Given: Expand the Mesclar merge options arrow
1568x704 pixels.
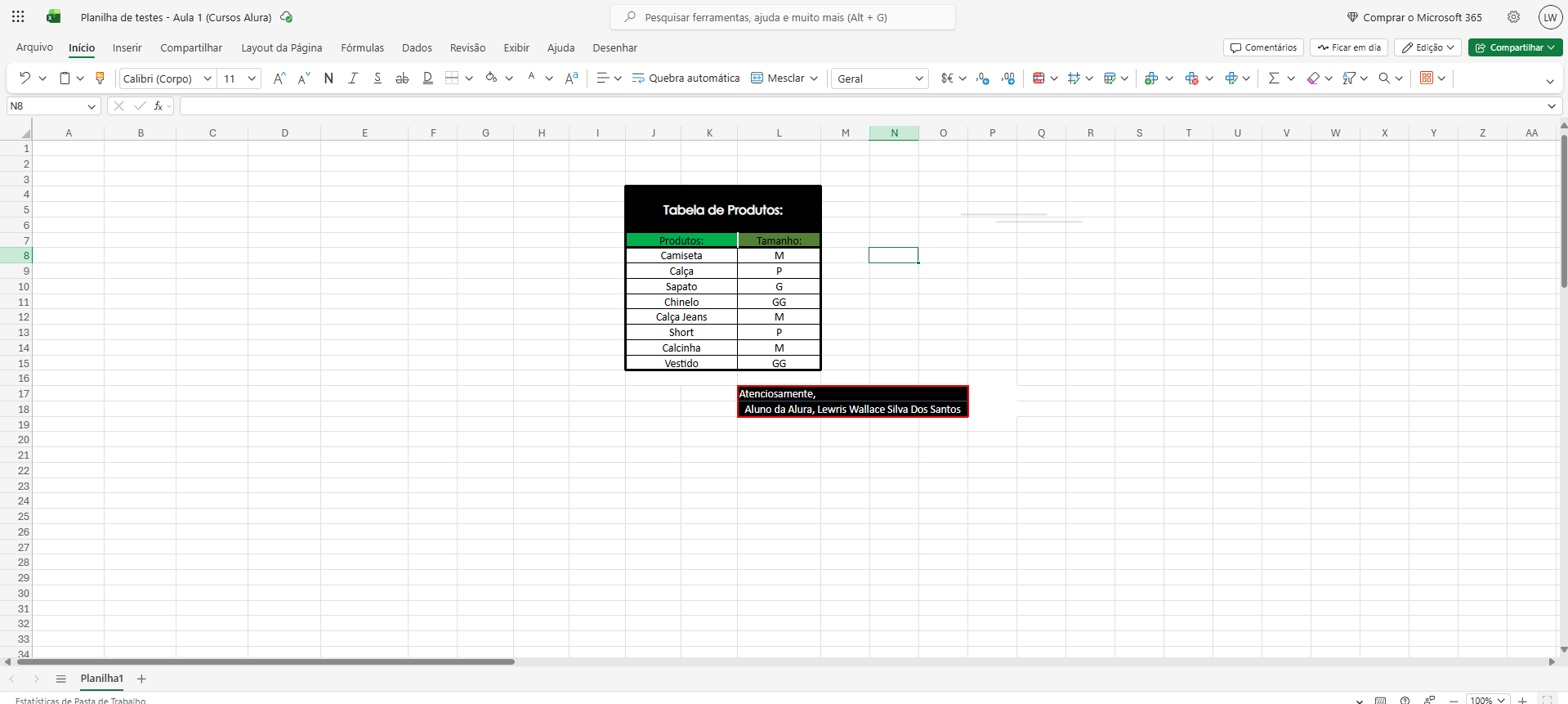Looking at the screenshot, I should pyautogui.click(x=813, y=78).
